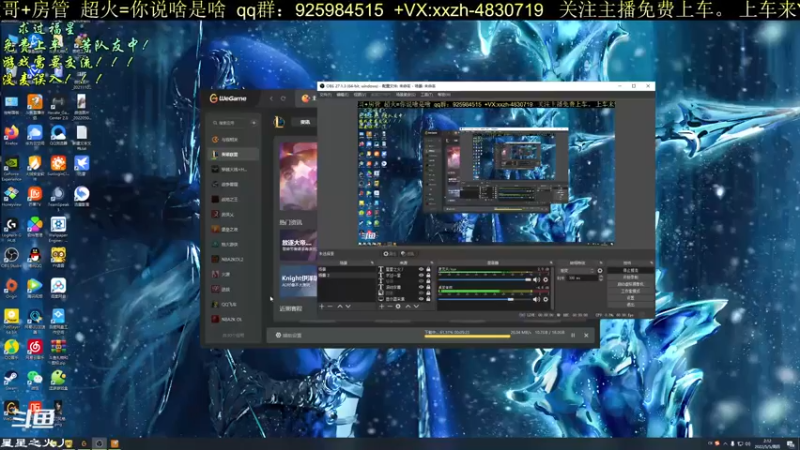The width and height of the screenshot is (800, 450).
Task: Open settings gear for 麦克风/Aux track
Action: click(x=545, y=280)
